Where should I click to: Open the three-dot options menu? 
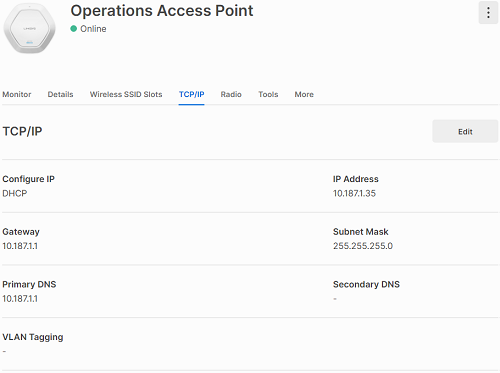488,13
